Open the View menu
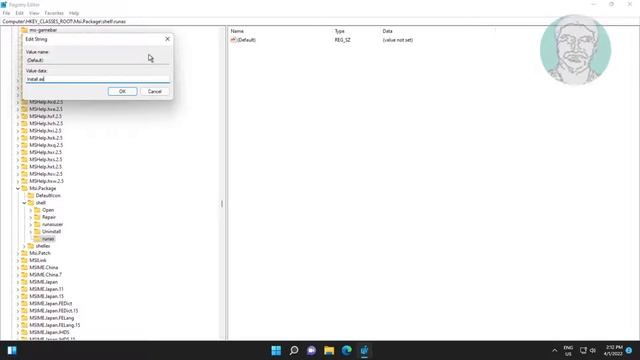 (34, 13)
